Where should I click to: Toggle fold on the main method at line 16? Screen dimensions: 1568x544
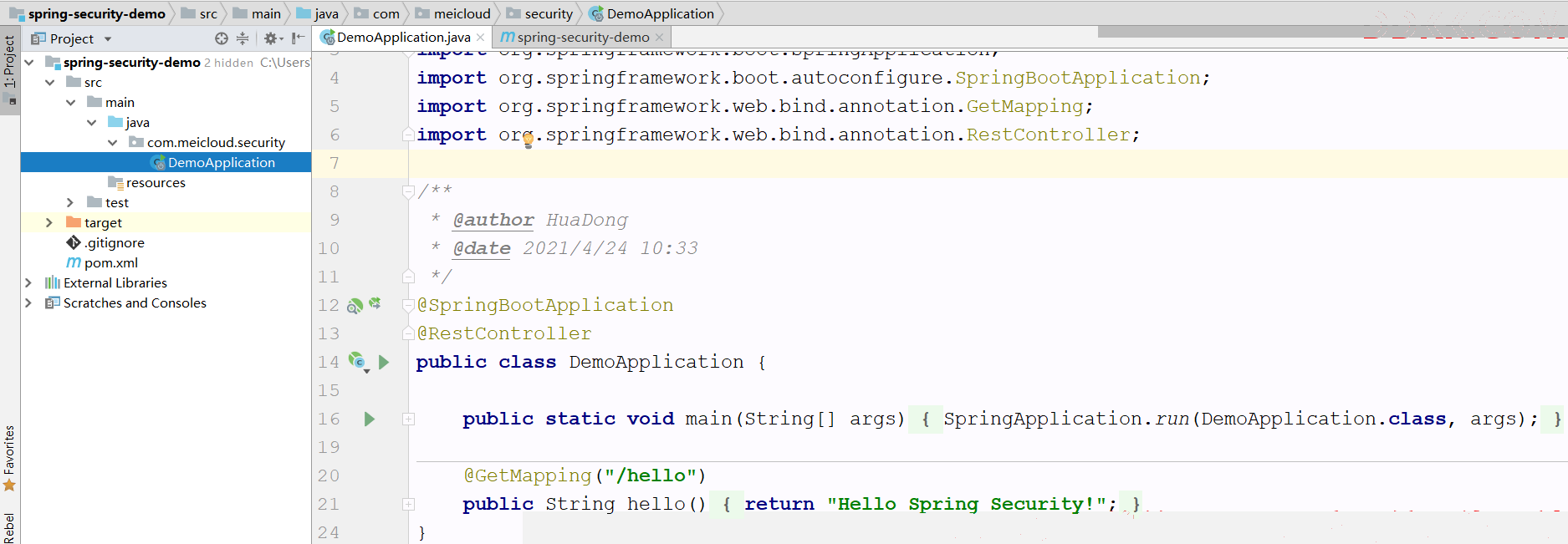[409, 419]
